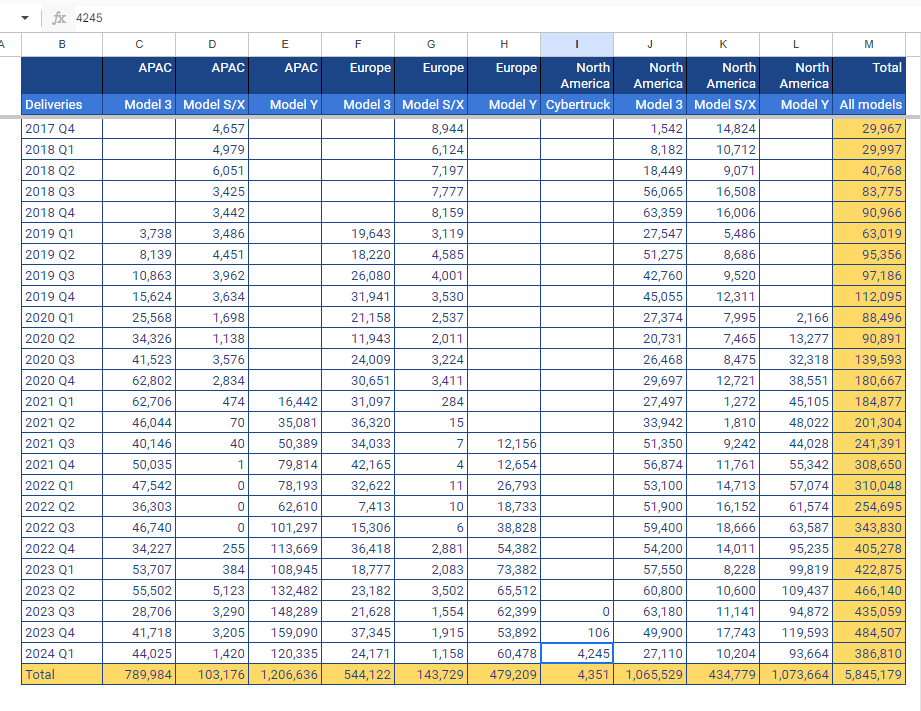Click Cybertruck cell 0 for 2023 Q3
The height and width of the screenshot is (711, 921).
tap(577, 612)
